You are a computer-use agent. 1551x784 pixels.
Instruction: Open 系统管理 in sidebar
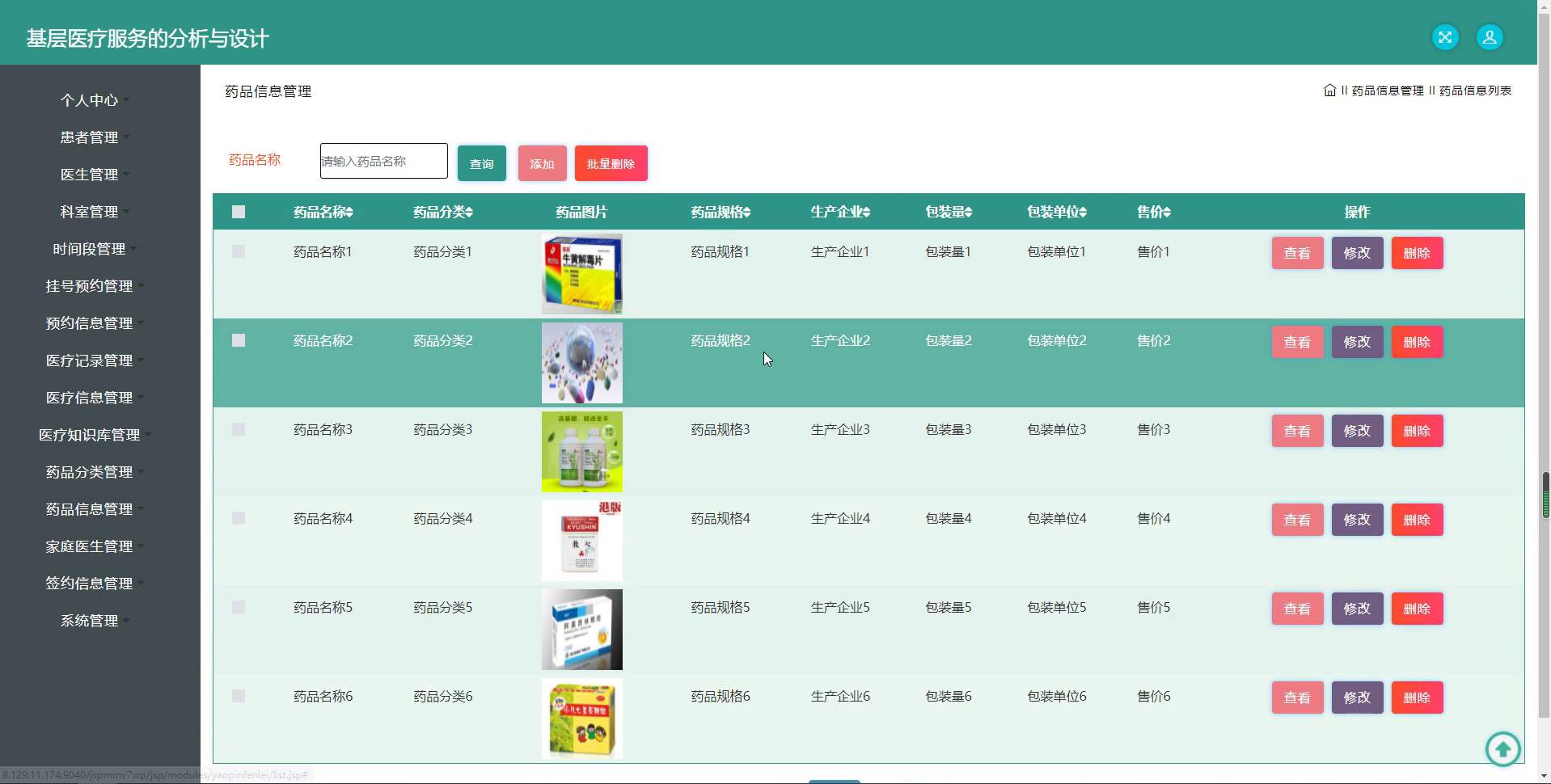95,621
